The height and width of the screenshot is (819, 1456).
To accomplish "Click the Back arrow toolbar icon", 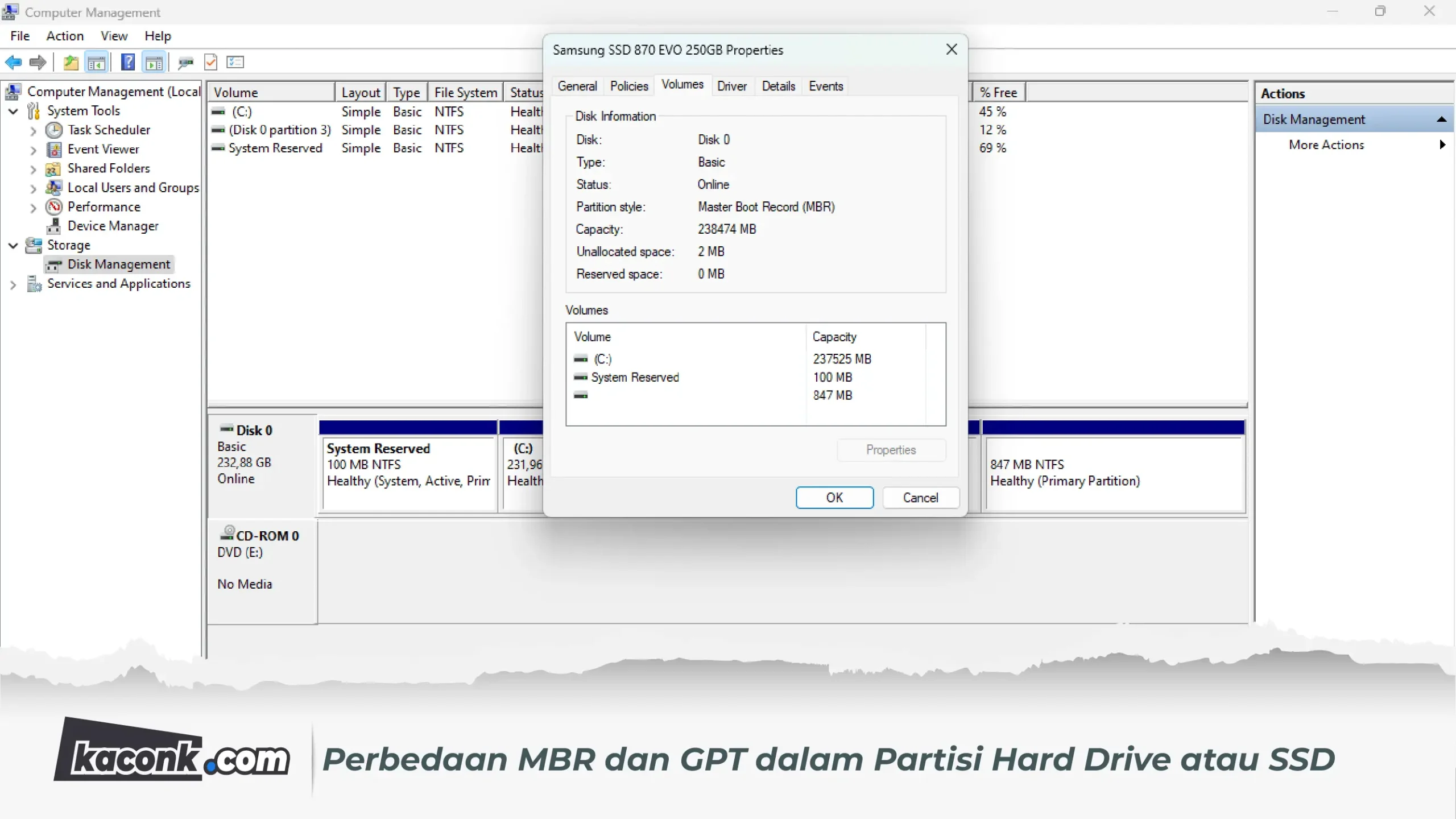I will [x=13, y=62].
